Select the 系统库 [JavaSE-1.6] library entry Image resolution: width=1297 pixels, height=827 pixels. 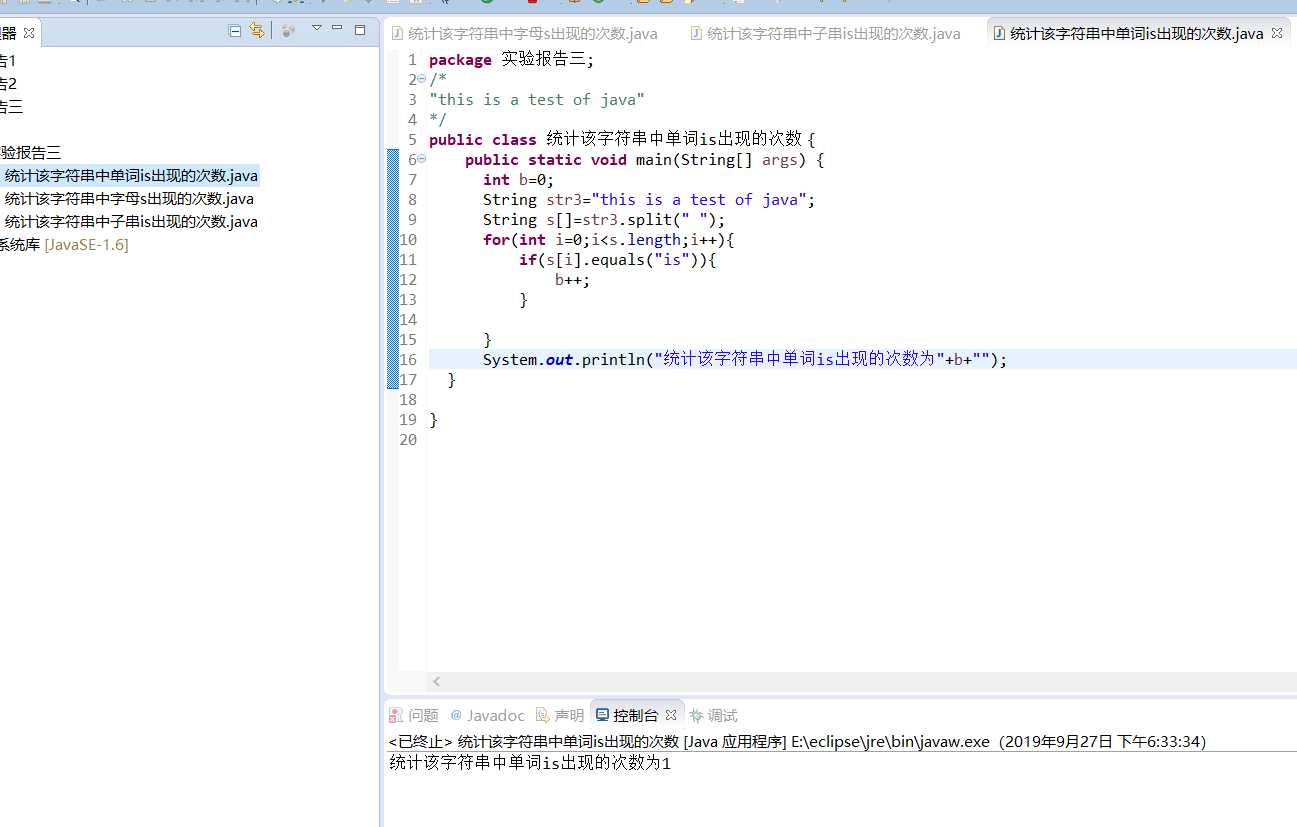(64, 245)
